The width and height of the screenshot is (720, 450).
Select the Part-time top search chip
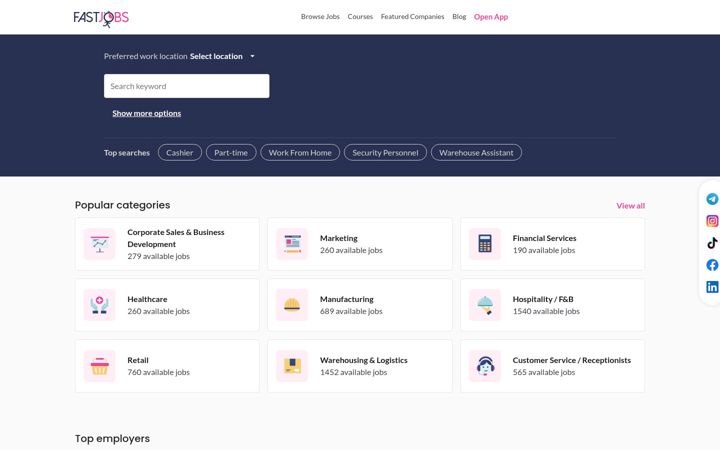pos(231,153)
